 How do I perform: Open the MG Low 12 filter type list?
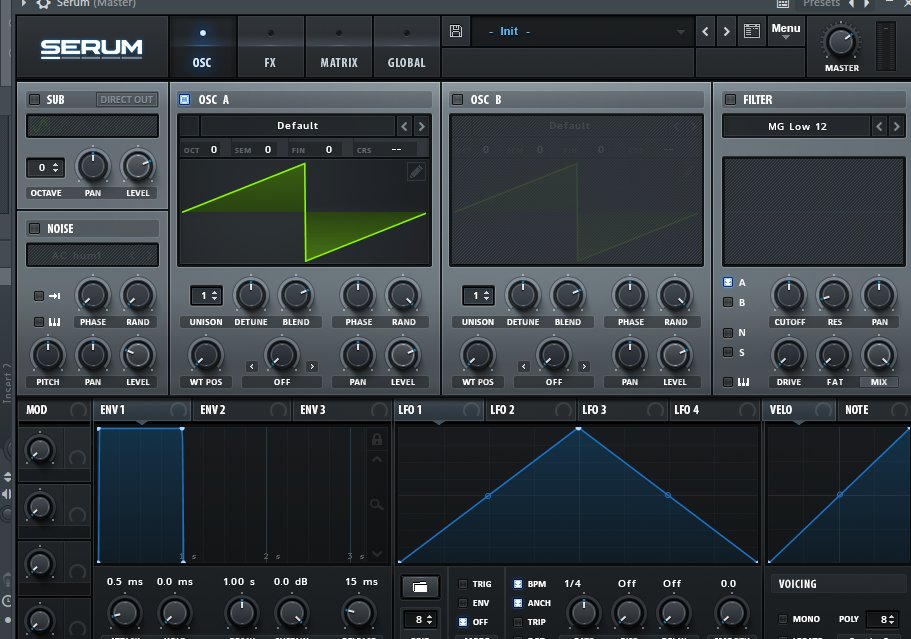click(797, 126)
